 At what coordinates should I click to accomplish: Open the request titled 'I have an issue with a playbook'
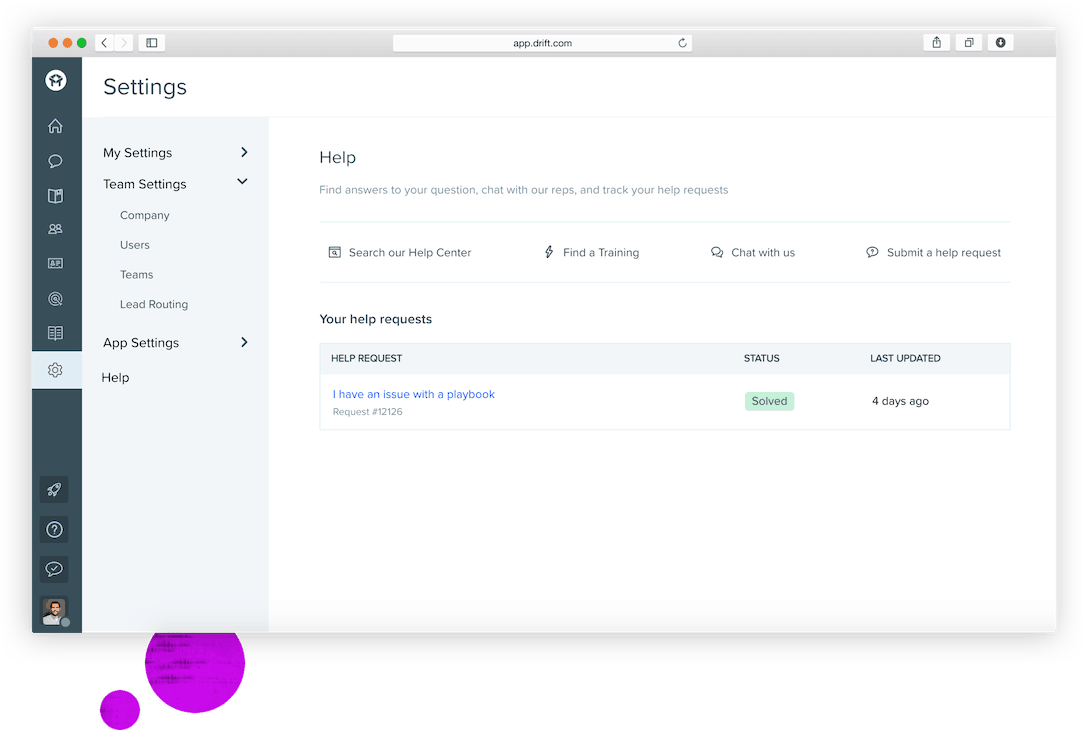413,394
